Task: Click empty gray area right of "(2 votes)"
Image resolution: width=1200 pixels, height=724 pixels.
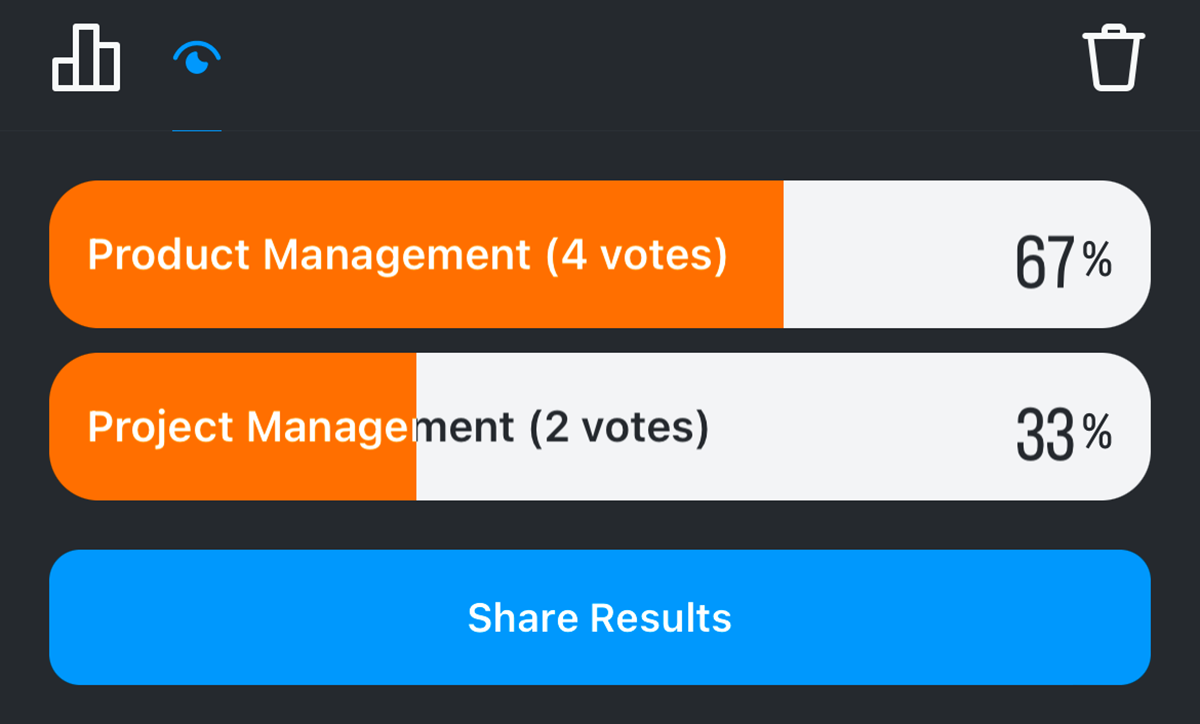Action: pos(850,428)
